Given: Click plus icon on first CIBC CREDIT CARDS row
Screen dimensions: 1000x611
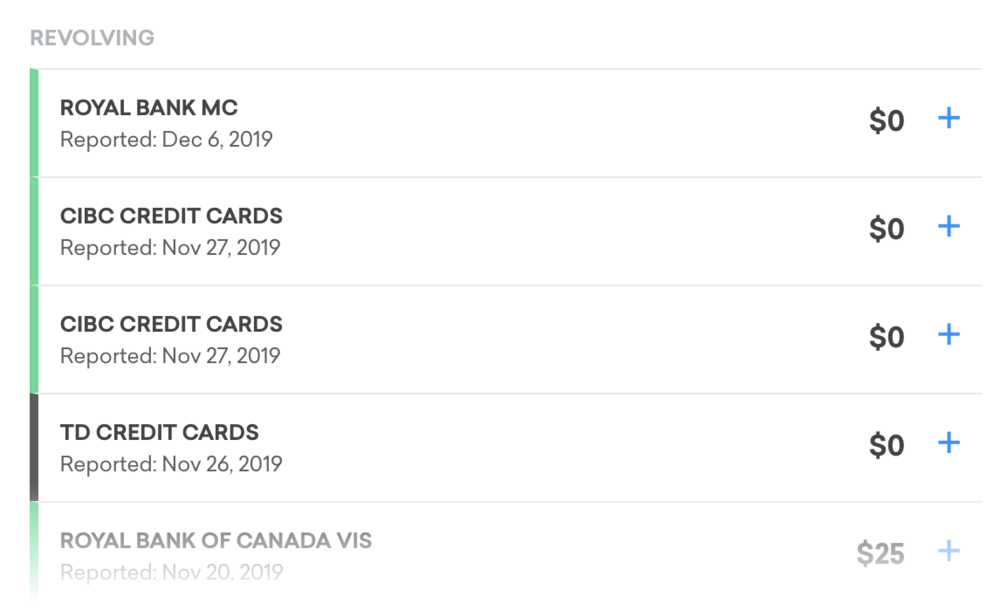Looking at the screenshot, I should tap(948, 227).
